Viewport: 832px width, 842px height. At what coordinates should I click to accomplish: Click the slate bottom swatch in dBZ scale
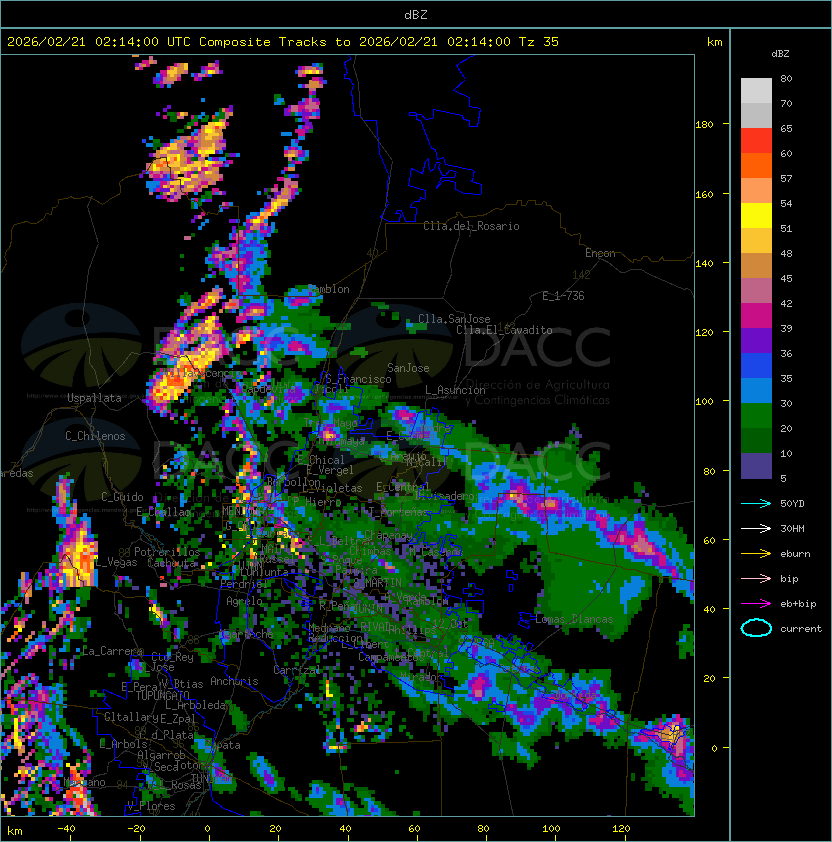tap(756, 466)
